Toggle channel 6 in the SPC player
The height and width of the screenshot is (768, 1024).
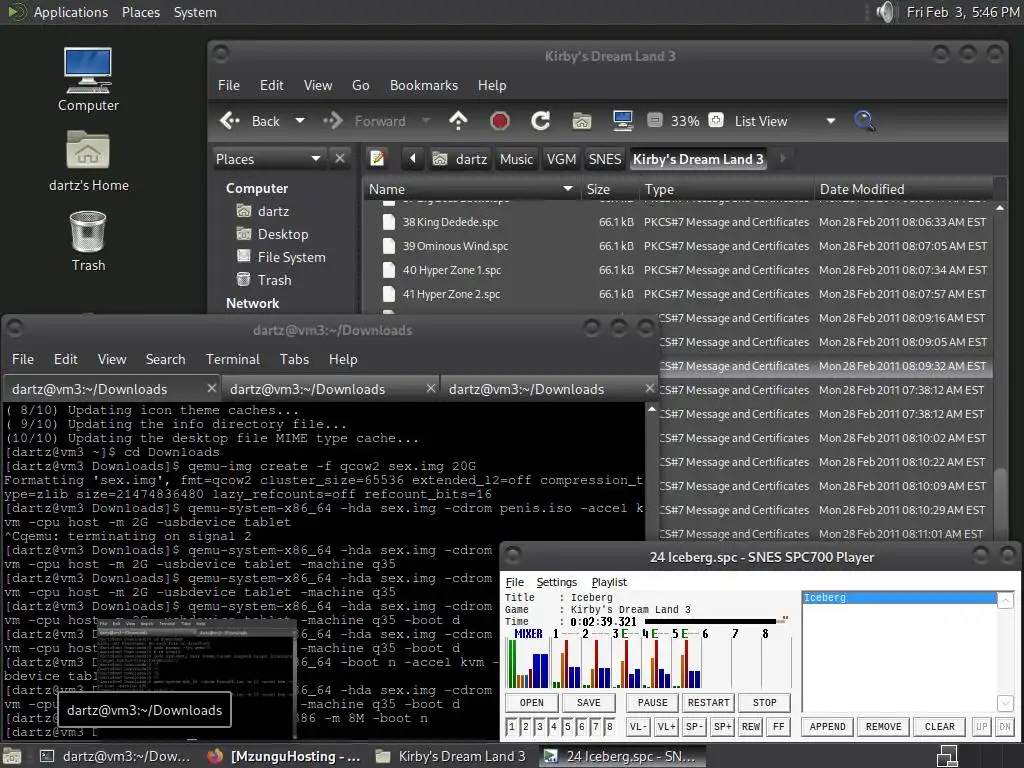(x=581, y=726)
